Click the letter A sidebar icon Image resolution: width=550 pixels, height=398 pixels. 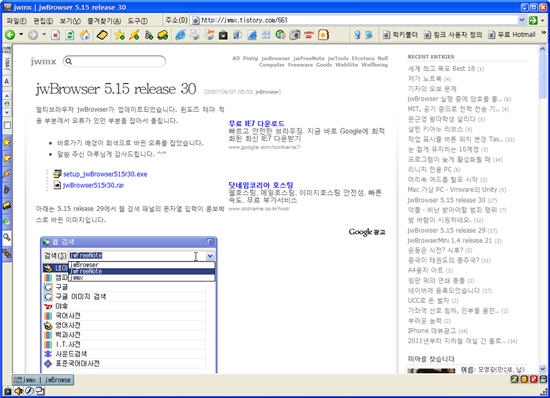click(7, 81)
